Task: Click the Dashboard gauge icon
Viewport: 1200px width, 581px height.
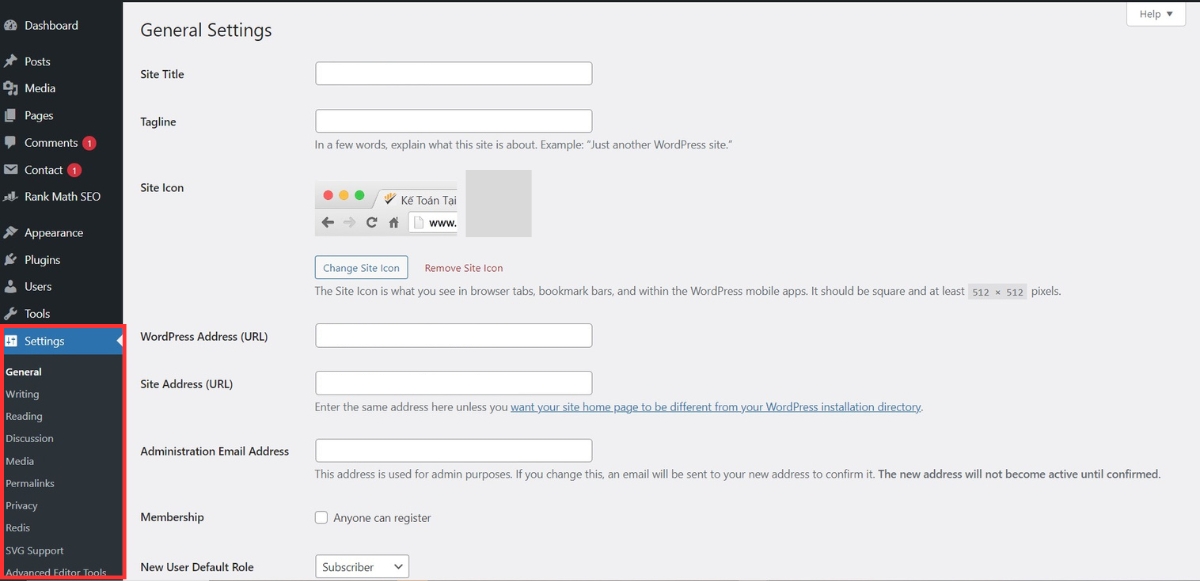Action: coord(10,25)
